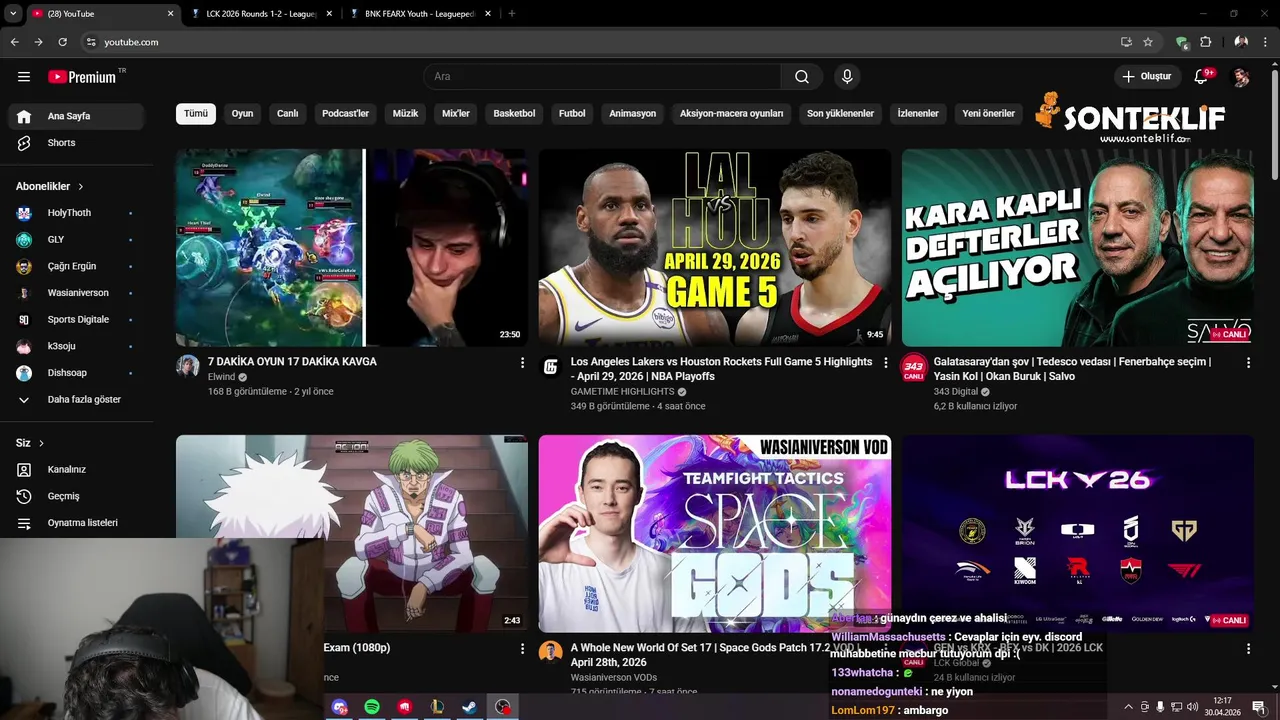Show hidden system tray icons
The width and height of the screenshot is (1280, 720).
(1128, 707)
